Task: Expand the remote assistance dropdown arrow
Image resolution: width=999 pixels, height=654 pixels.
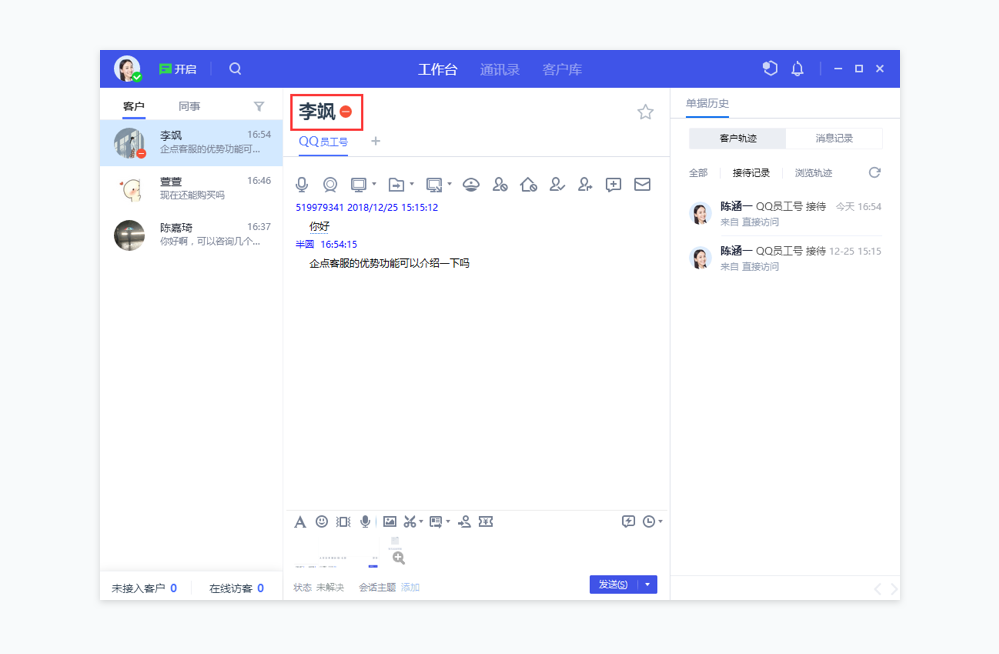Action: pyautogui.click(x=449, y=184)
